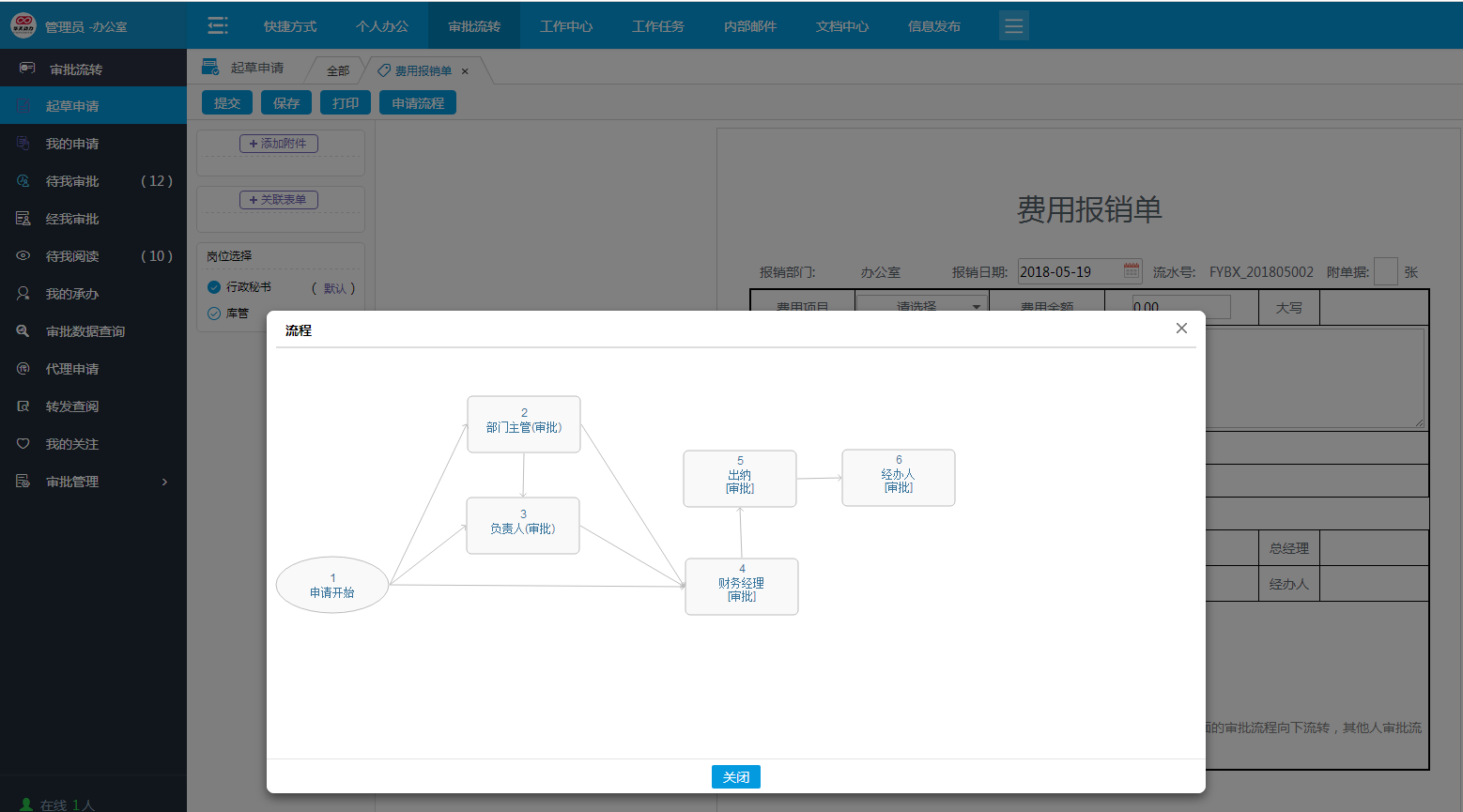Click the 代理申请 sidebar icon
This screenshot has width=1463, height=812.
click(23, 369)
